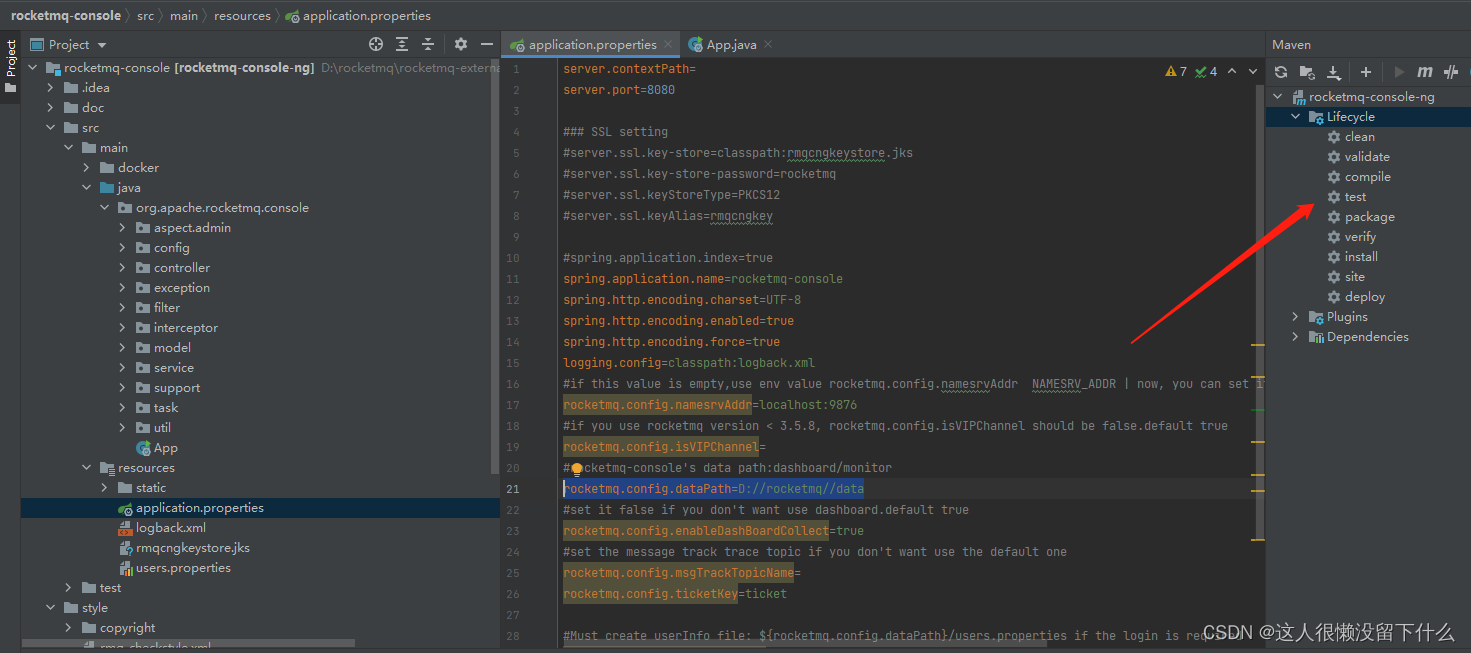Select the install lifecycle goal
This screenshot has width=1471, height=653.
tap(1361, 257)
